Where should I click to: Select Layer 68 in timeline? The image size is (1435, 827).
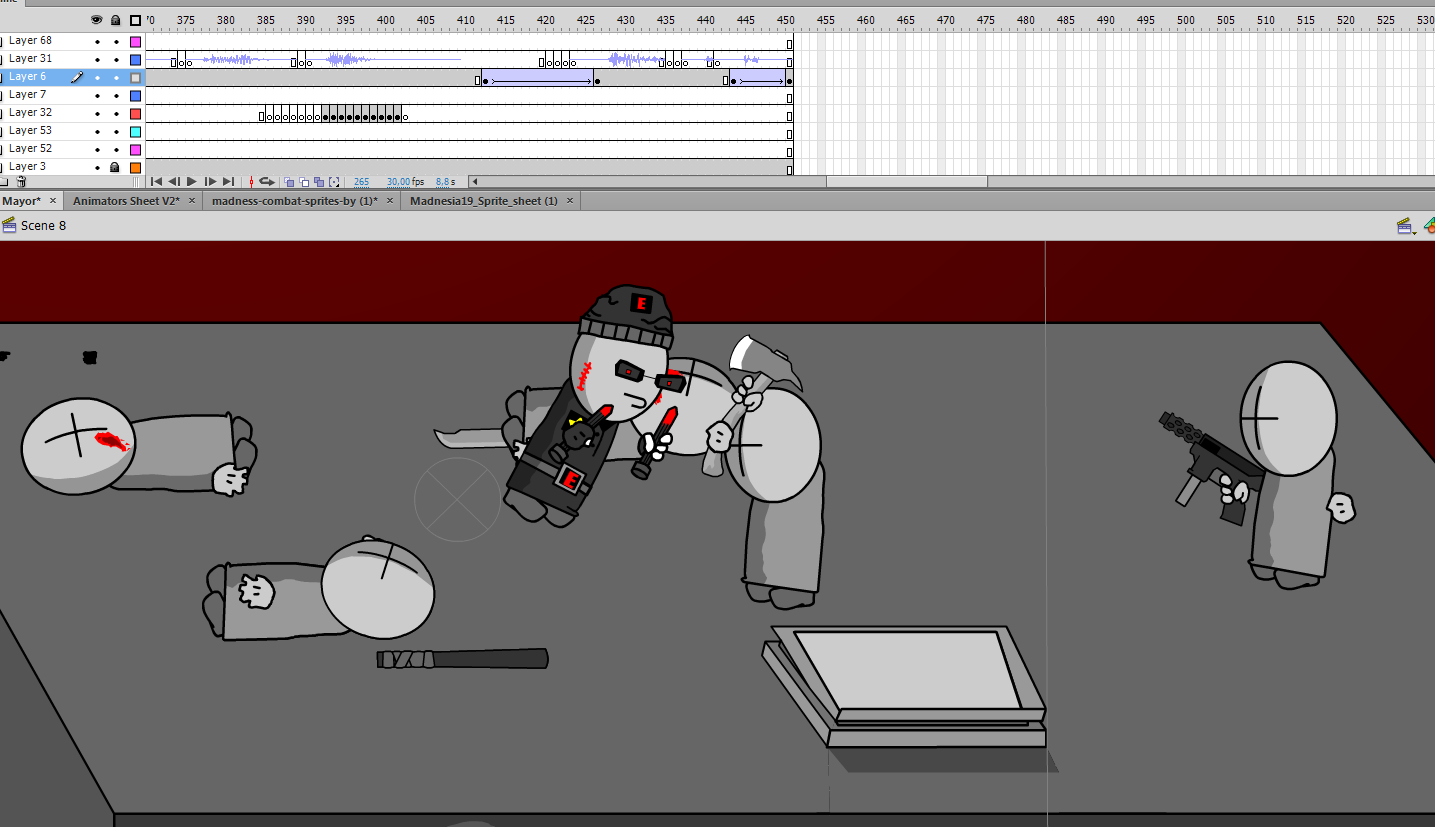click(30, 41)
